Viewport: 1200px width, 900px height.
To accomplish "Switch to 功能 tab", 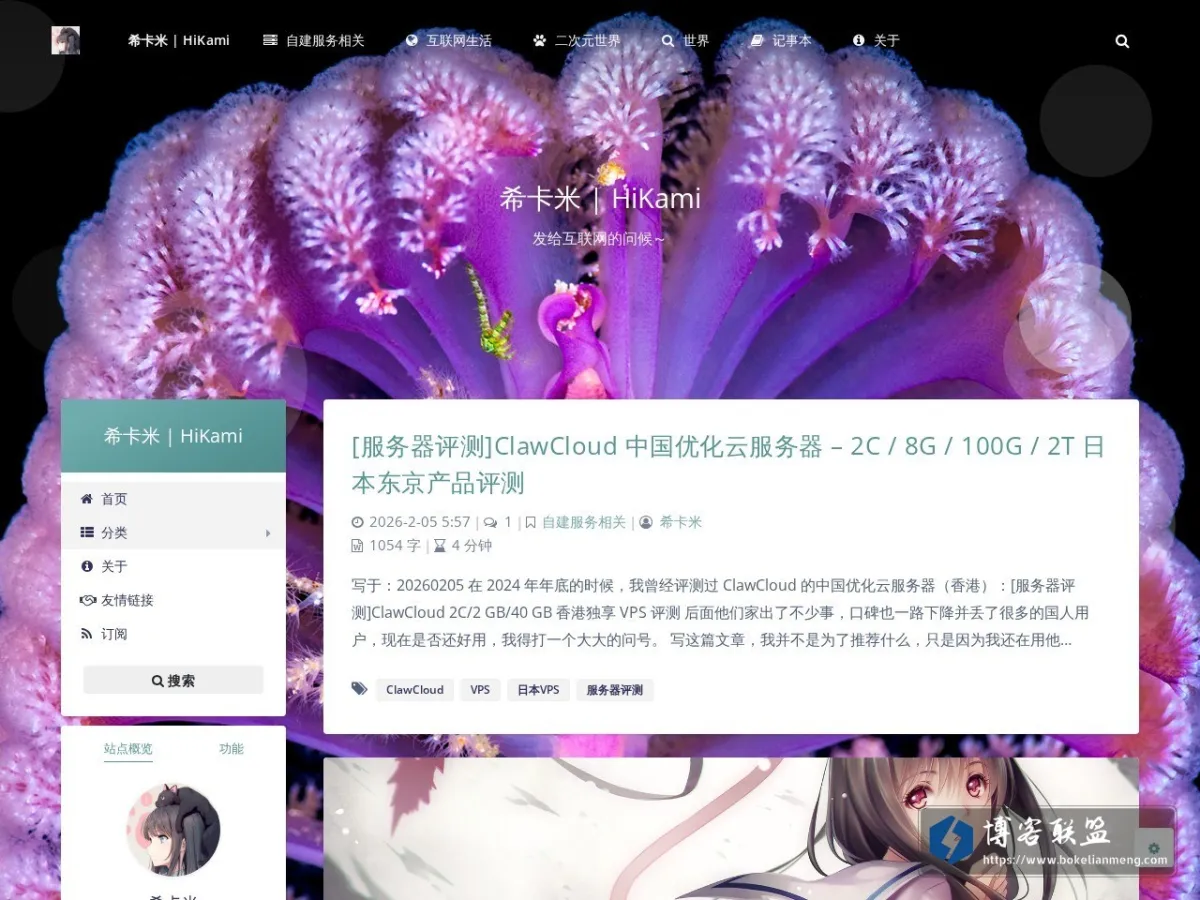I will (231, 749).
